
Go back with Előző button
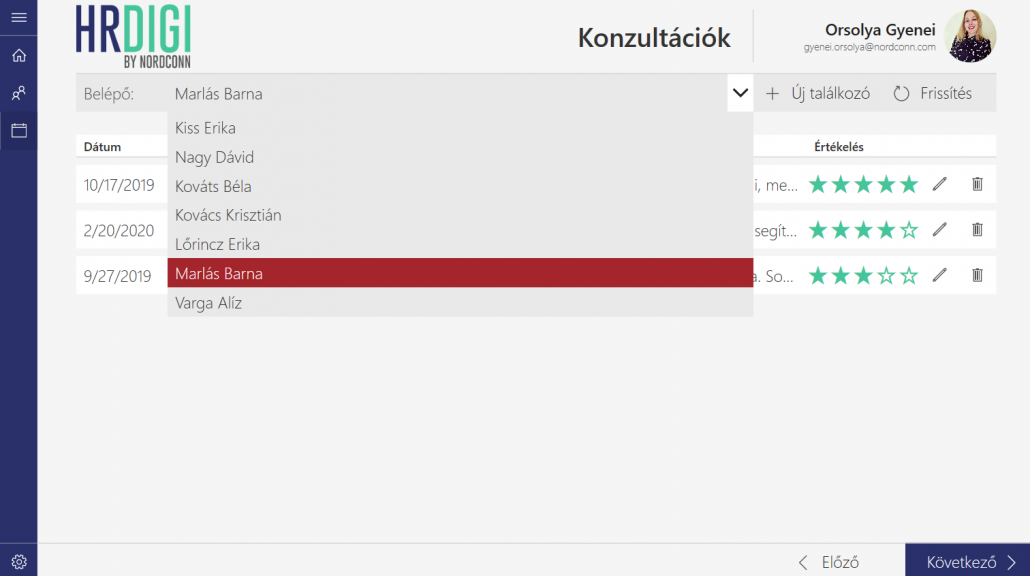point(829,562)
